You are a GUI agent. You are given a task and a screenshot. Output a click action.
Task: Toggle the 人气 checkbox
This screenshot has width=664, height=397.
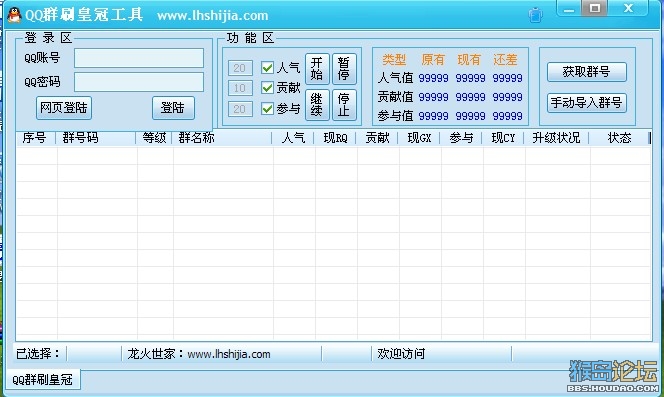click(267, 67)
